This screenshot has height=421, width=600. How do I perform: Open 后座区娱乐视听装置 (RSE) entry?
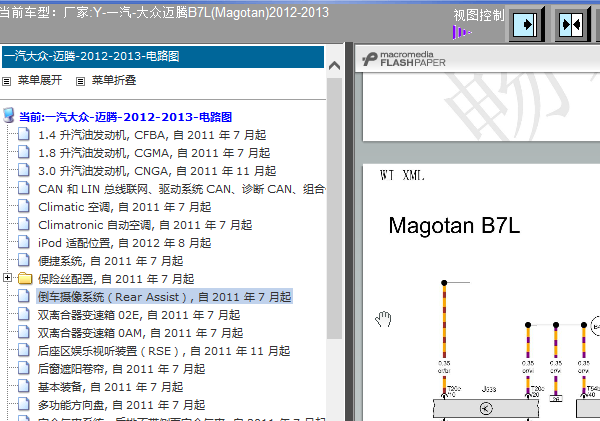(164, 351)
